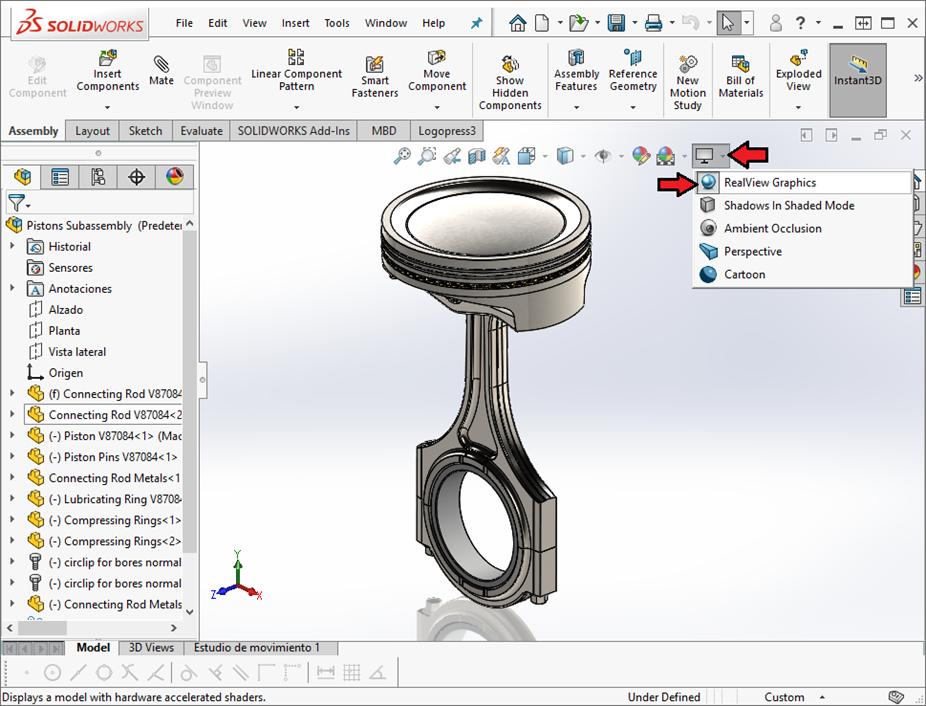Click the Save disk icon

tap(616, 23)
